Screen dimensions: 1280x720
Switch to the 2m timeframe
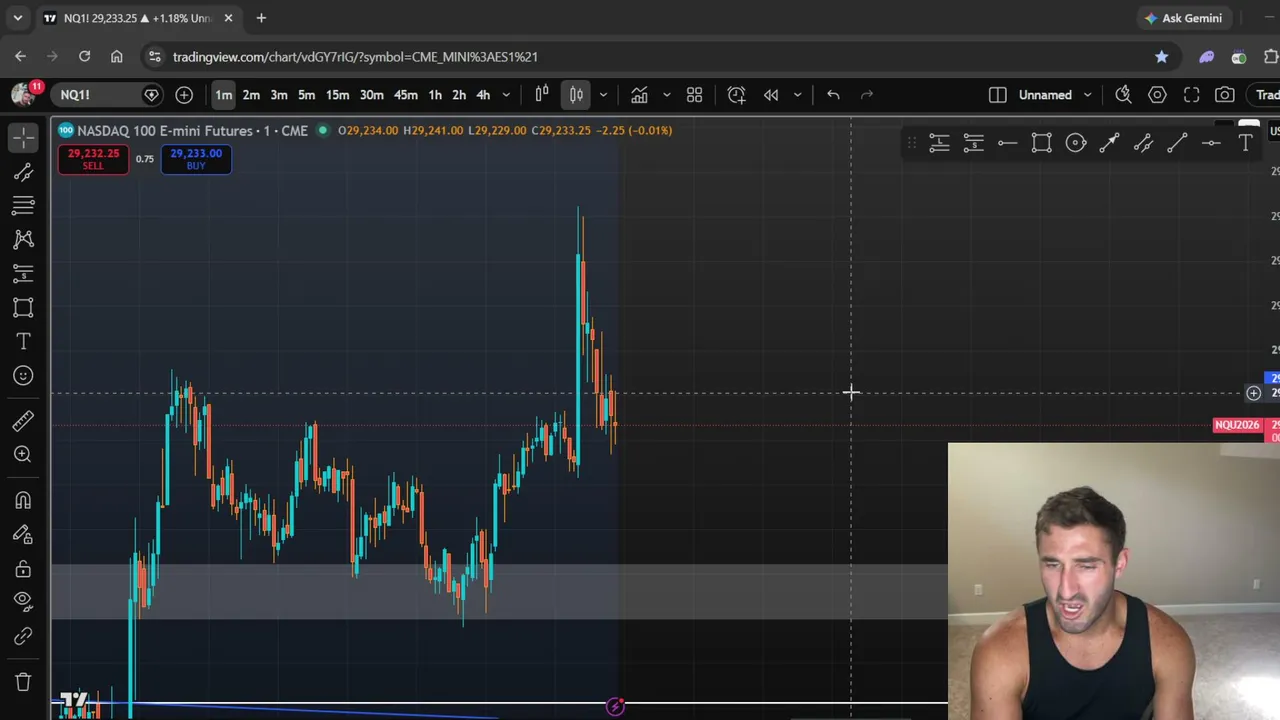tap(251, 95)
